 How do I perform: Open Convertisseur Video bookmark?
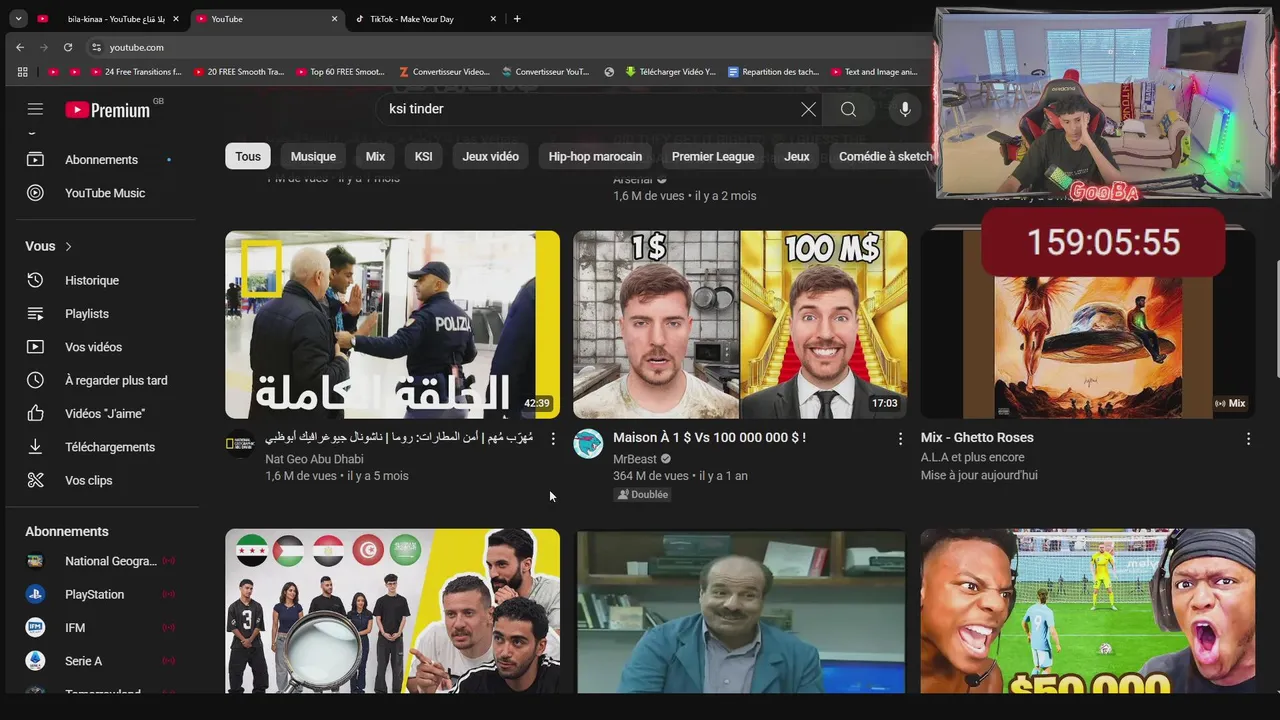[x=444, y=72]
